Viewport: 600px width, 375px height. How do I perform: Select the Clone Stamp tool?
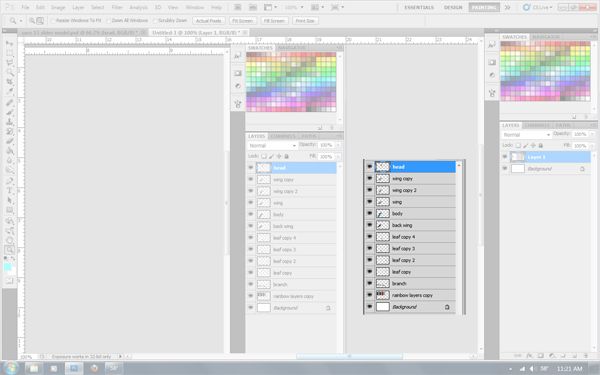click(9, 122)
